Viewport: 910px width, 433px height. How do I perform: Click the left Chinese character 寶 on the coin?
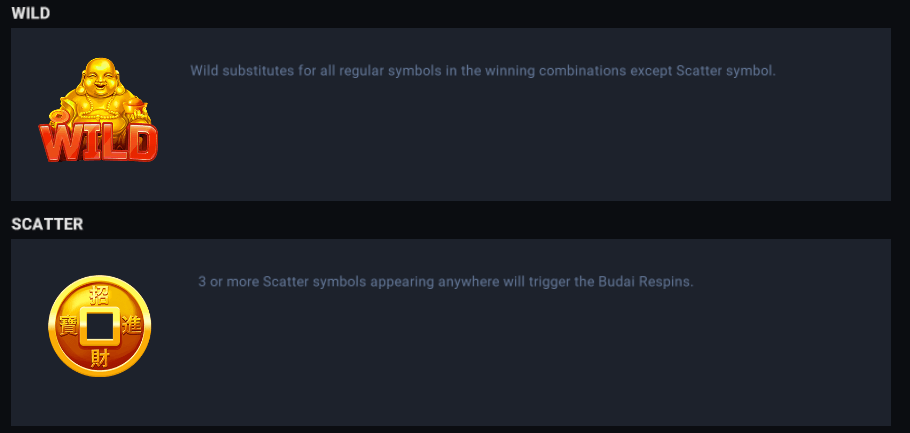click(68, 327)
